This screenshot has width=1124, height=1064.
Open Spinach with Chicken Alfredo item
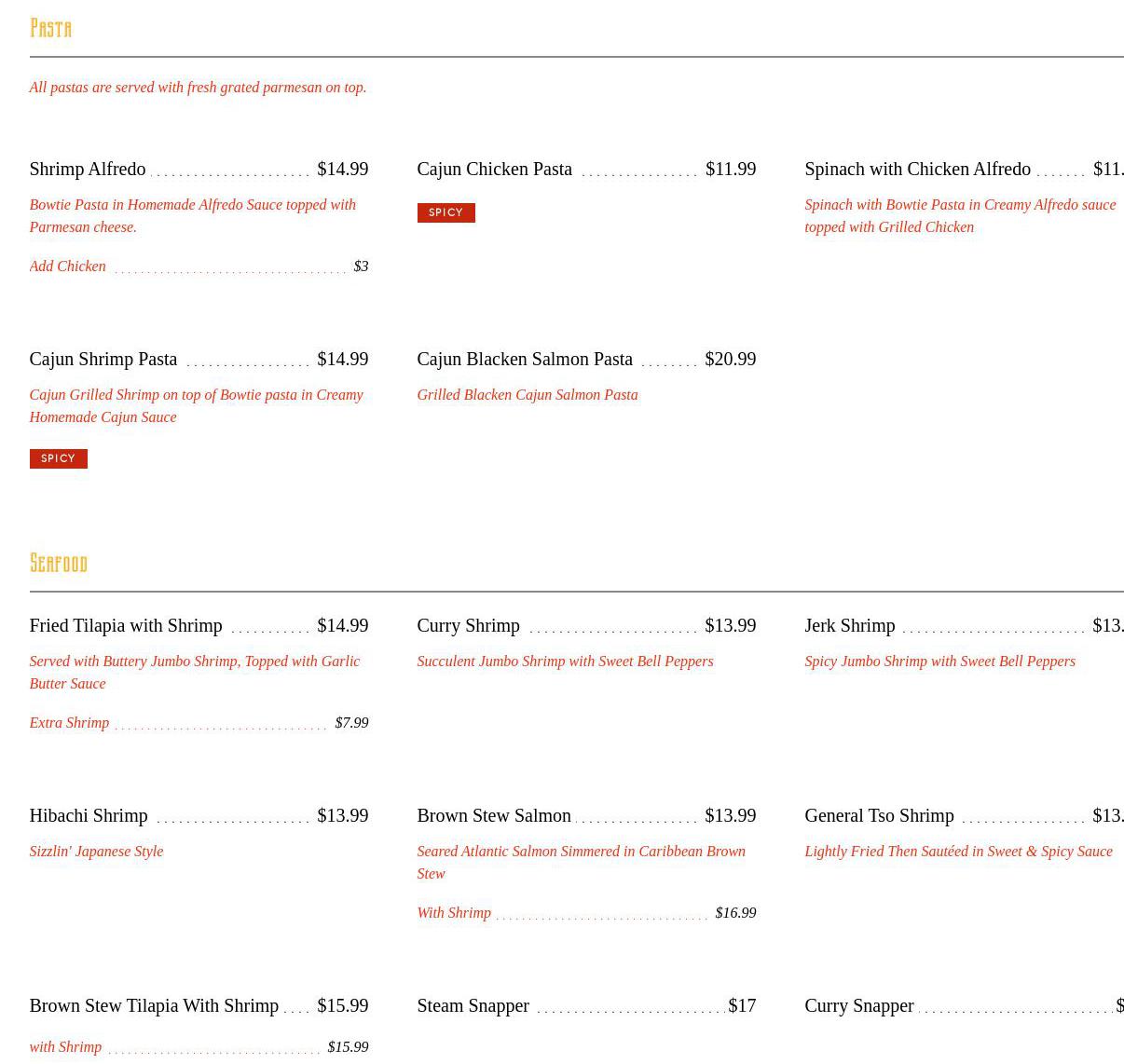click(917, 169)
